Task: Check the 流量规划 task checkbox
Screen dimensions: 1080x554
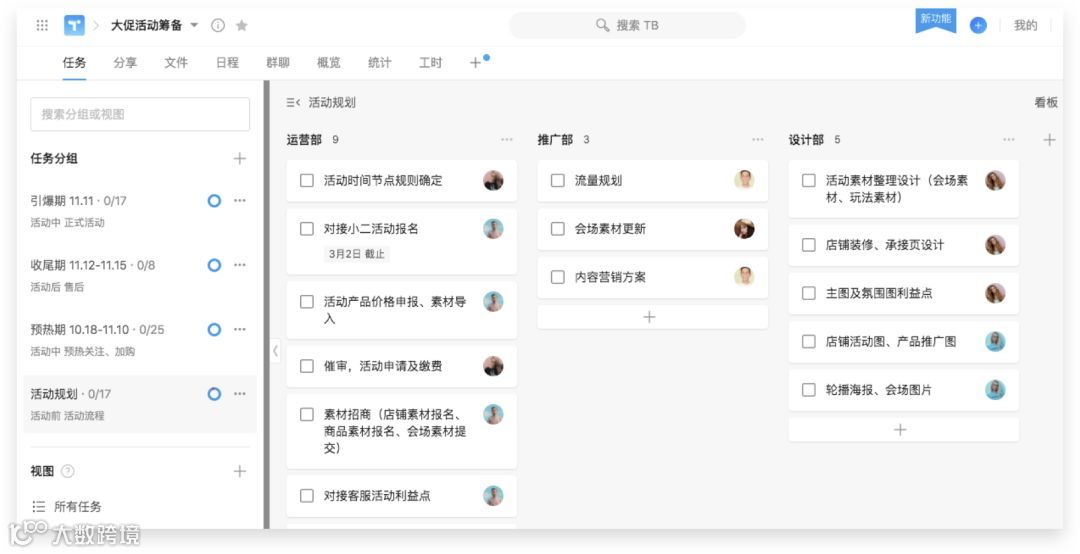Action: (558, 181)
